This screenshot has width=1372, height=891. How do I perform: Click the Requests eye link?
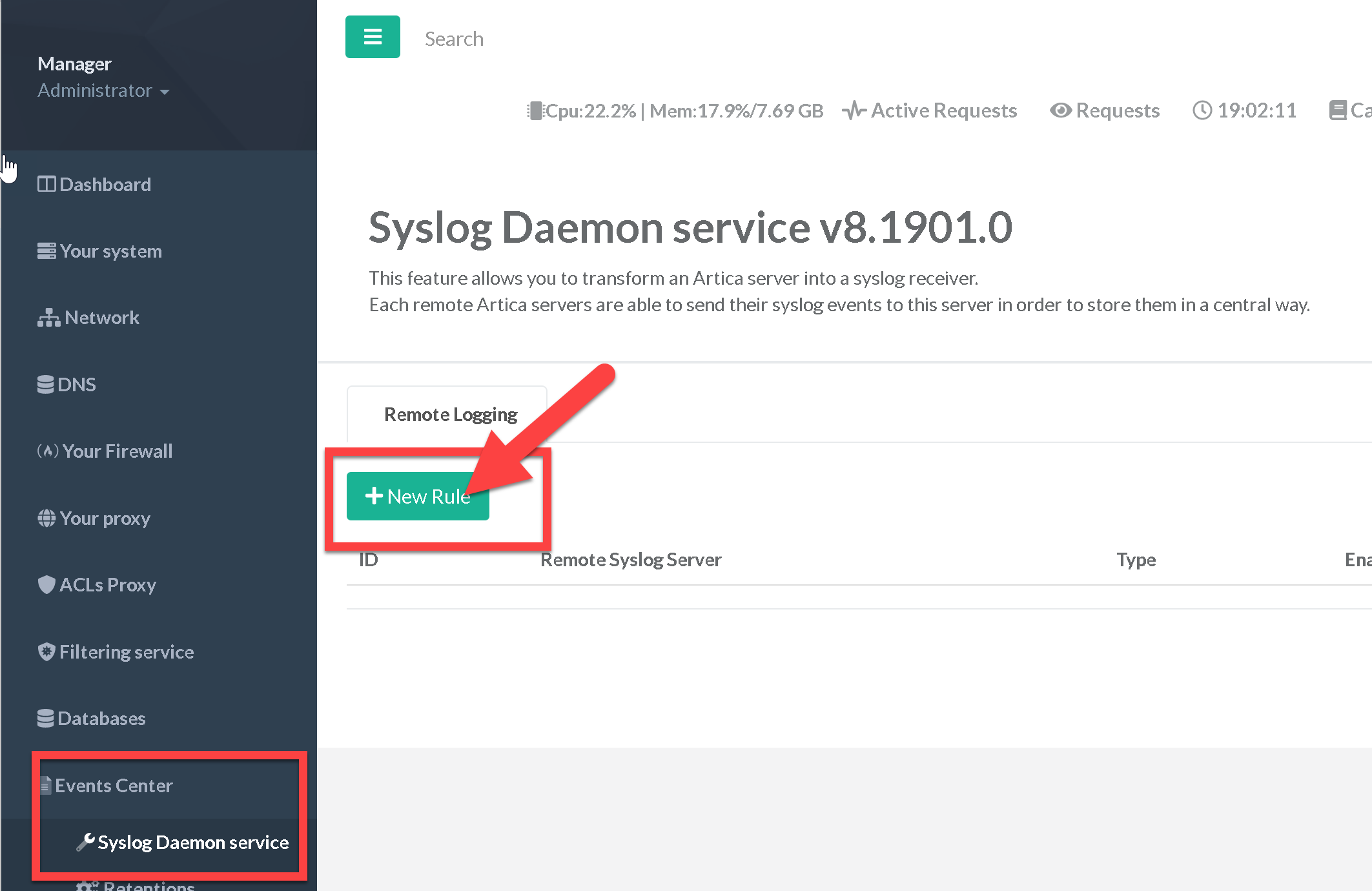click(1105, 110)
